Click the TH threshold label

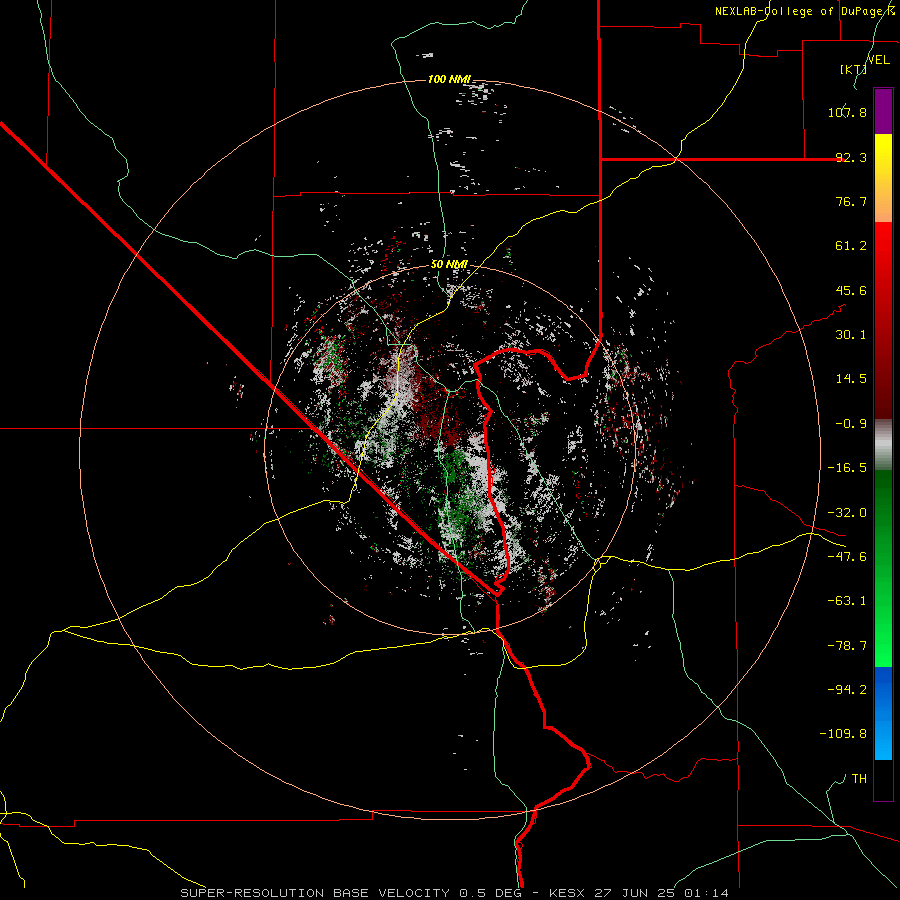(859, 779)
